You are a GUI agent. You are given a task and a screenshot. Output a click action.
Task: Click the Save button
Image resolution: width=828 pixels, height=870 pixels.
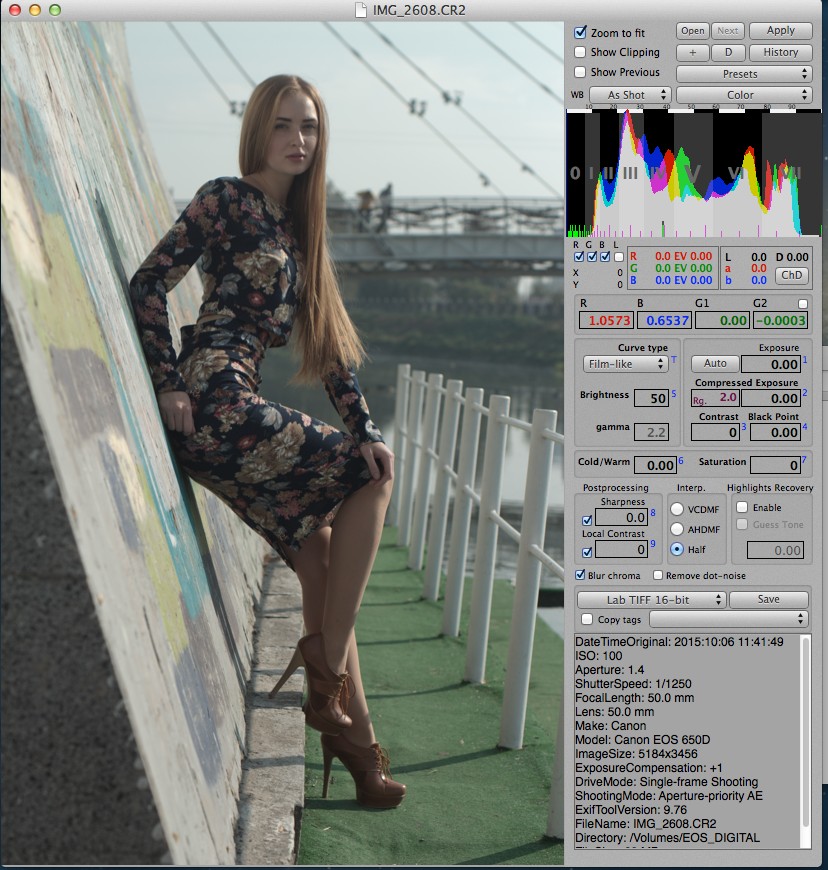pyautogui.click(x=769, y=599)
